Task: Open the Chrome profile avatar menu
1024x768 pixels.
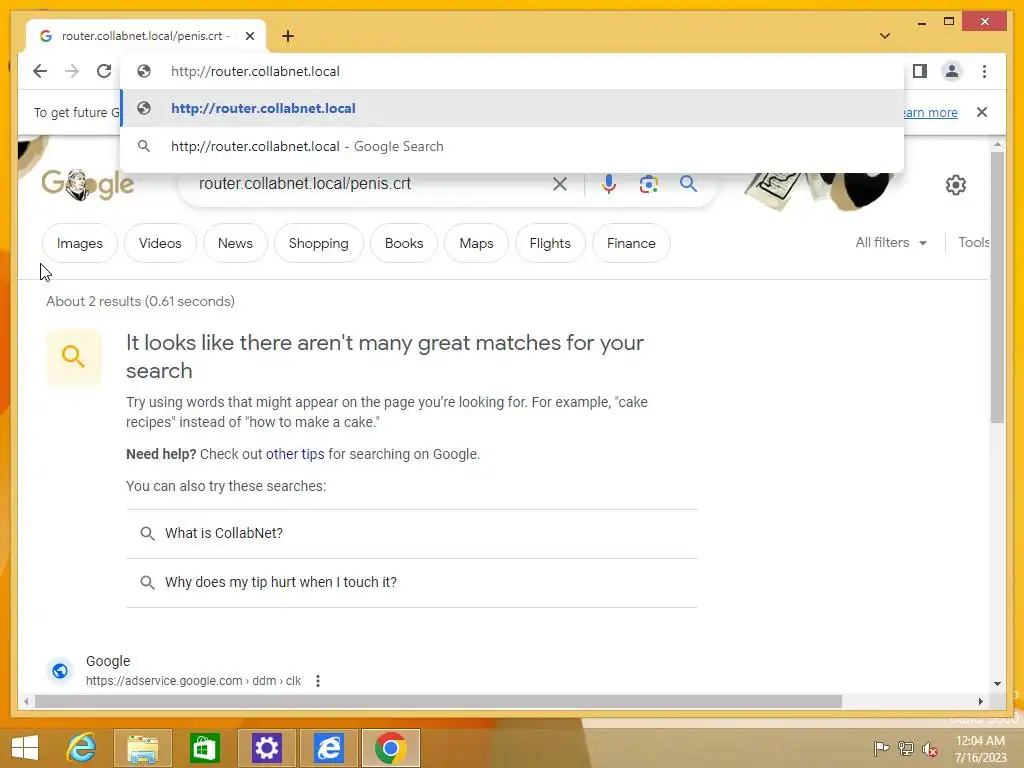Action: click(952, 71)
